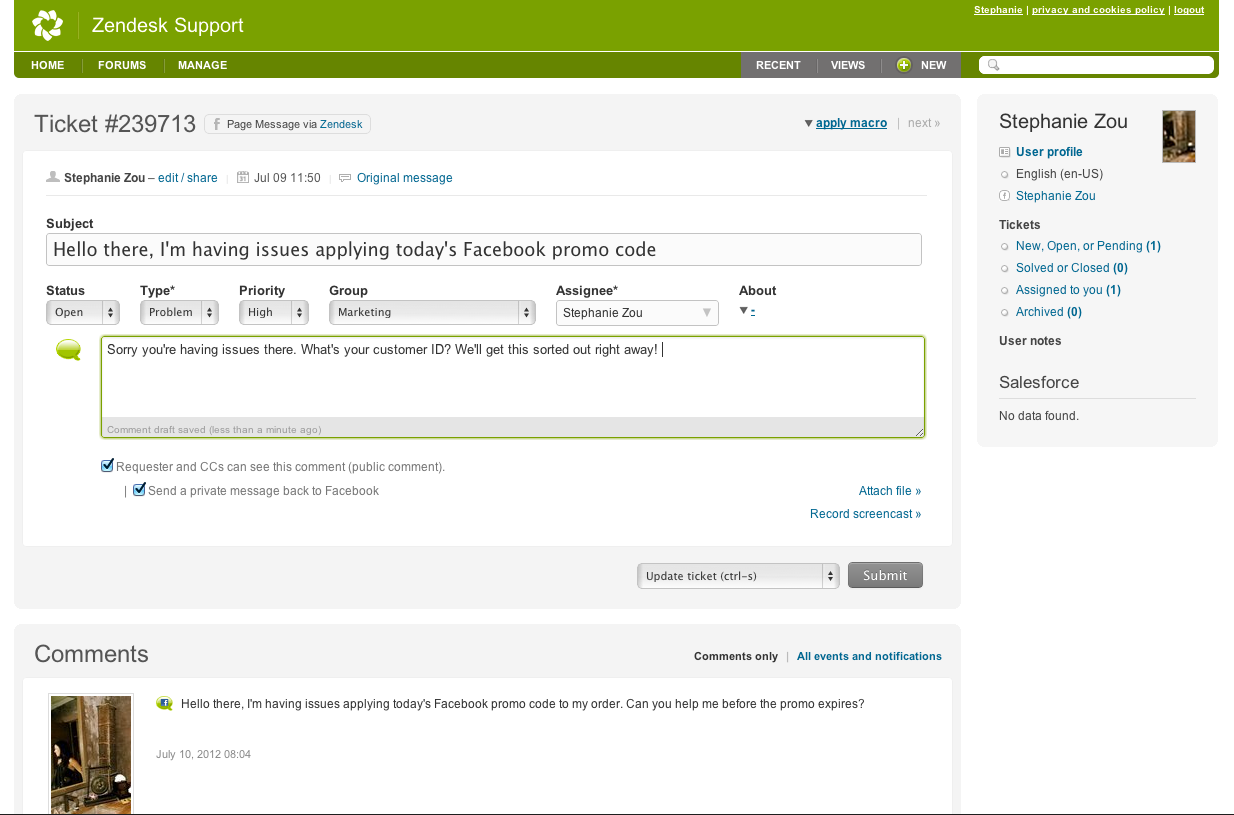Open the Forums menu
This screenshot has height=815, width=1234.
(x=122, y=65)
